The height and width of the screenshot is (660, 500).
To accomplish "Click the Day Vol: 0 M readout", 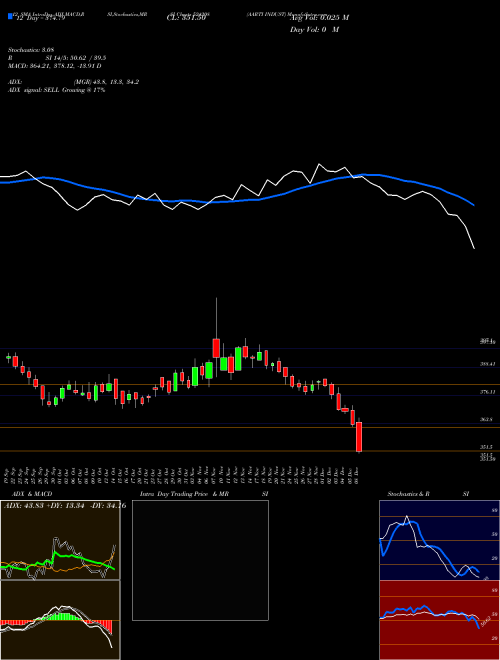I will 314,30.
